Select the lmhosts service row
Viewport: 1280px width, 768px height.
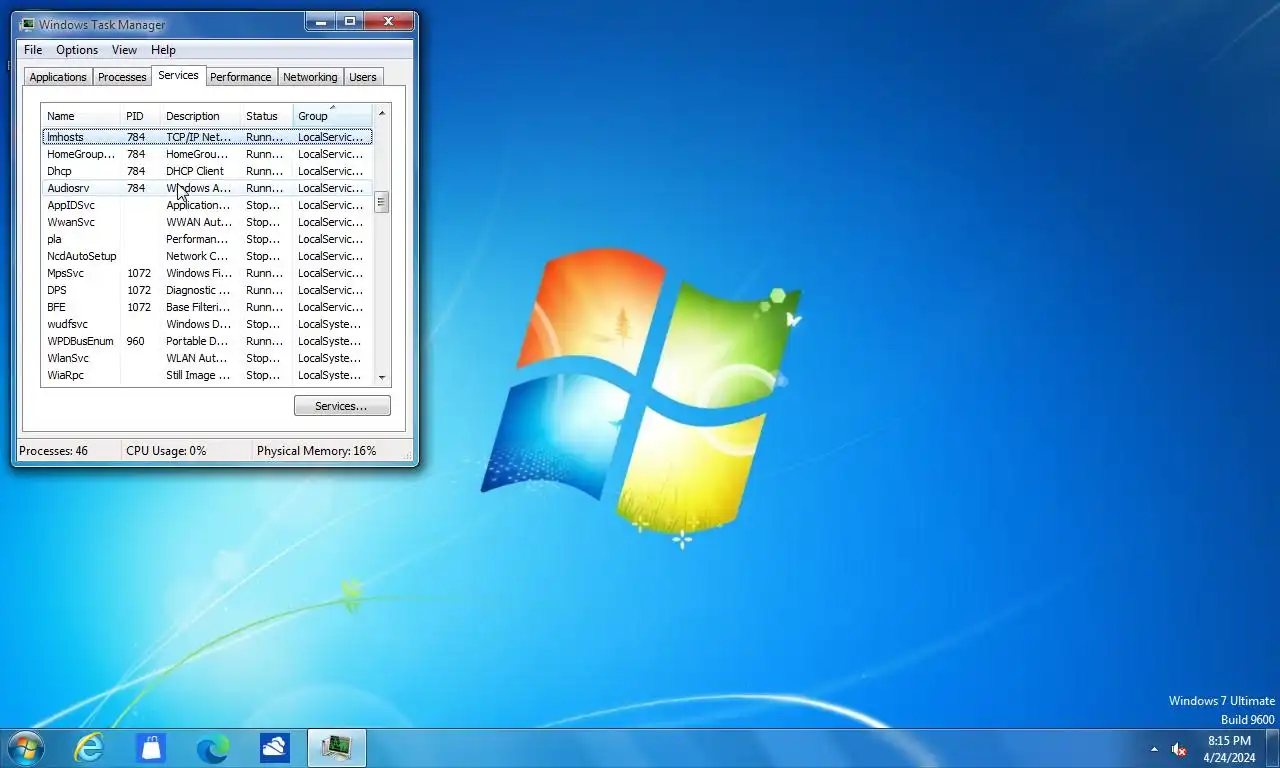click(x=207, y=137)
